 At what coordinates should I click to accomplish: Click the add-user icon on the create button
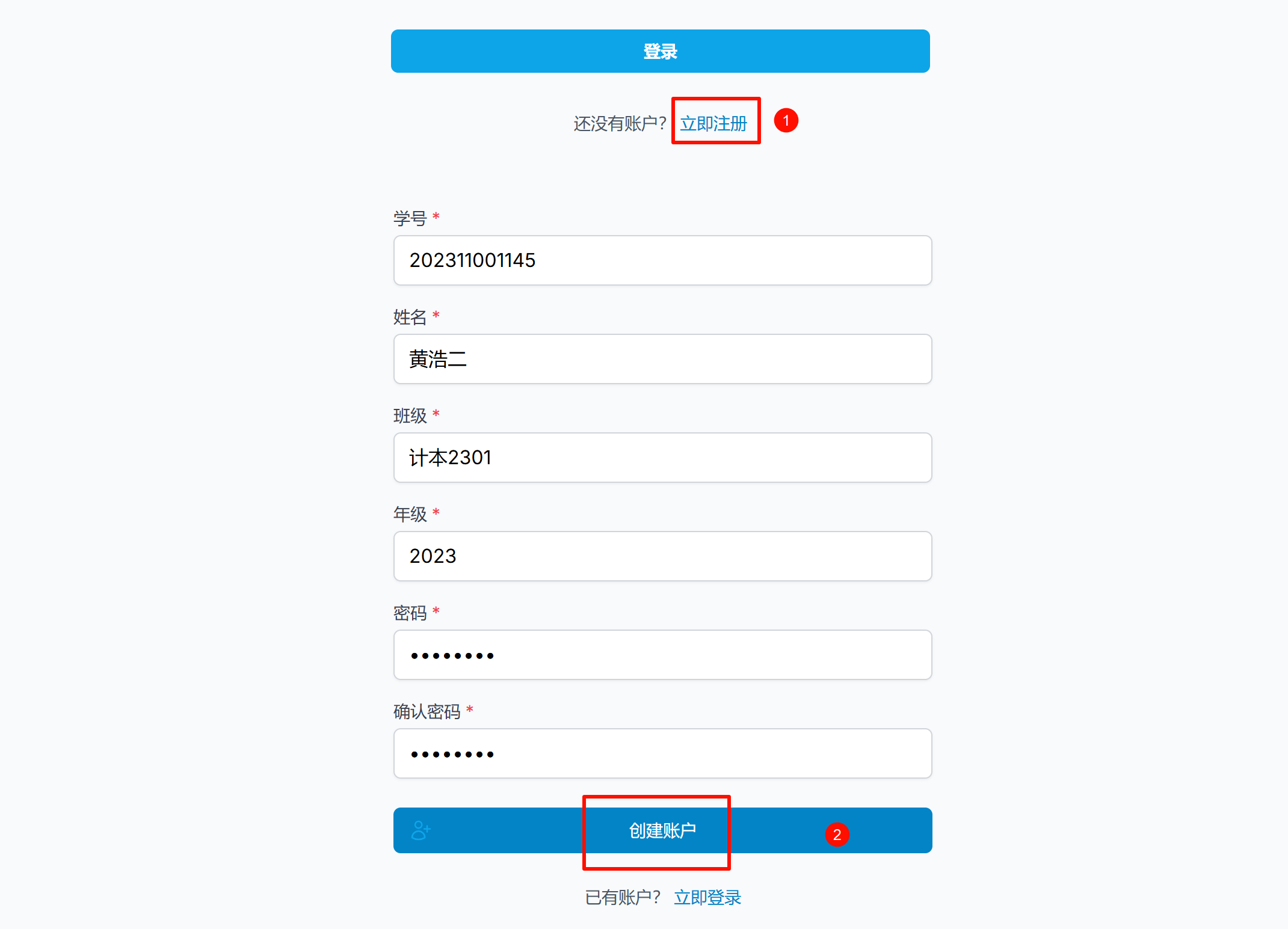point(421,830)
